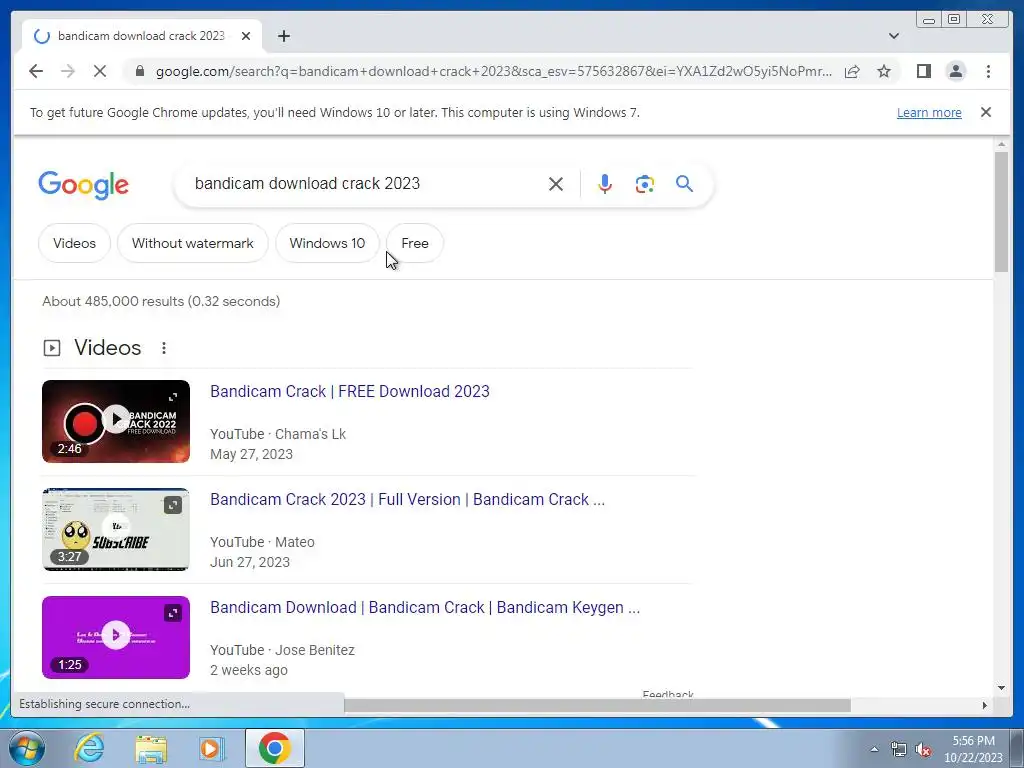
Task: Clear the search box text
Action: (556, 184)
